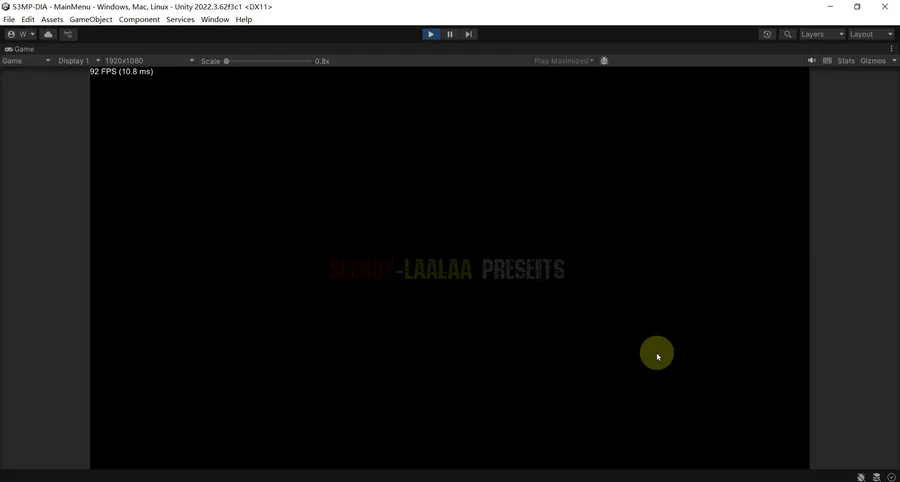Open the version control icon

coord(68,34)
